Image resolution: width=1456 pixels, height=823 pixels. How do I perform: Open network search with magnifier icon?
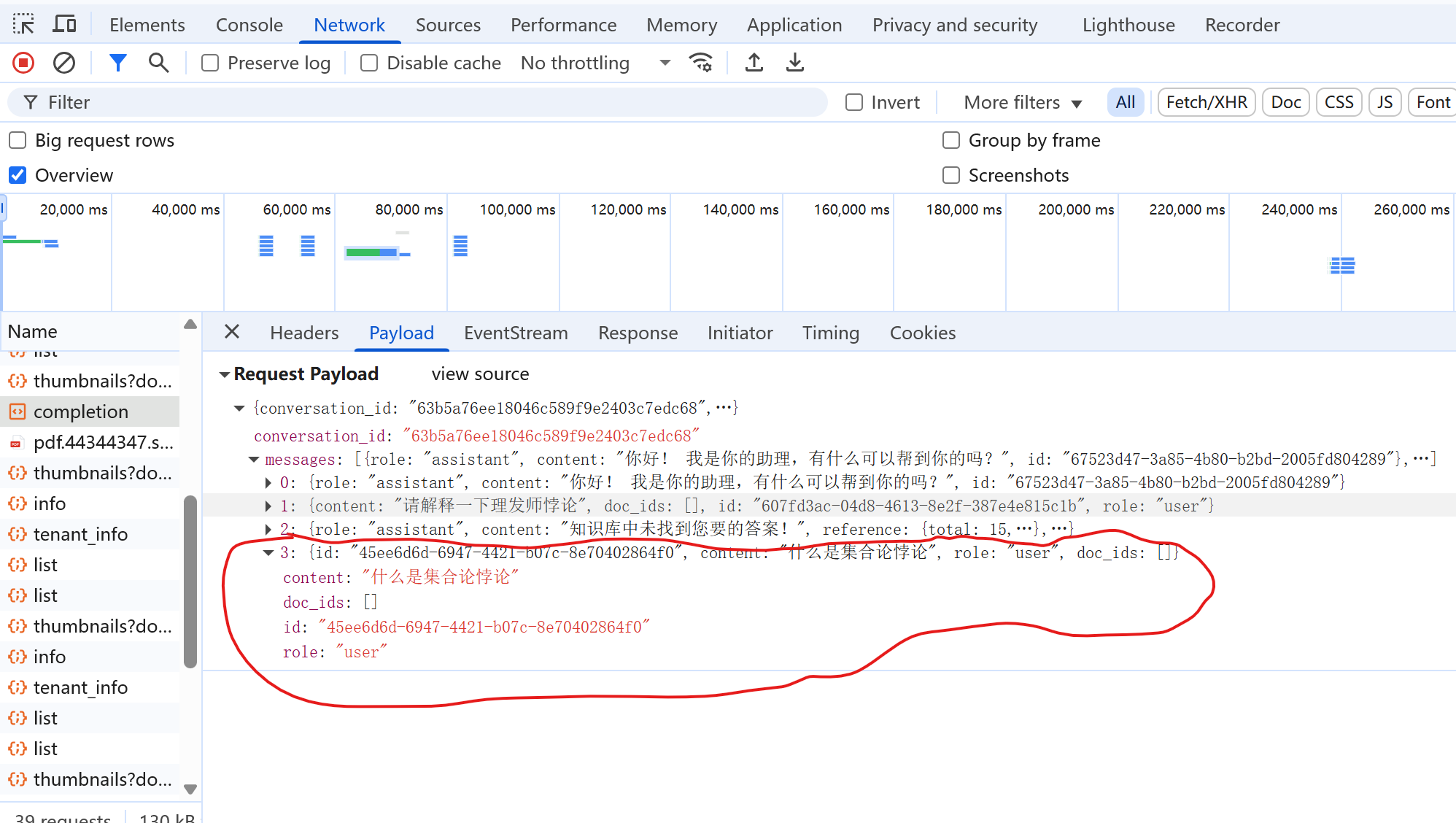158,63
